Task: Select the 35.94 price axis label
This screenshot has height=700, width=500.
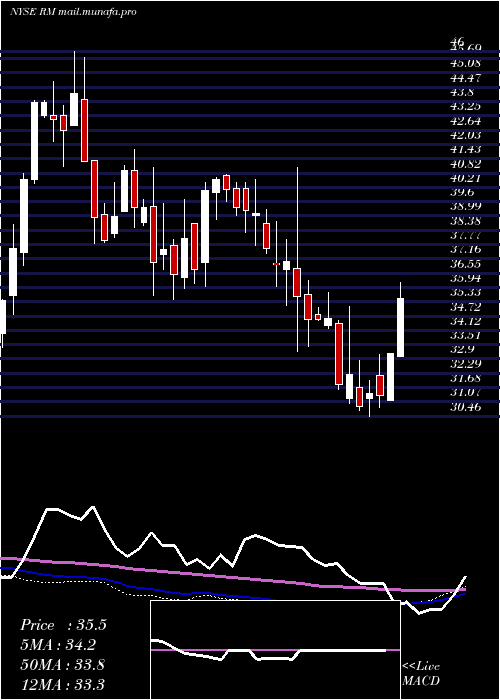Action: click(466, 279)
